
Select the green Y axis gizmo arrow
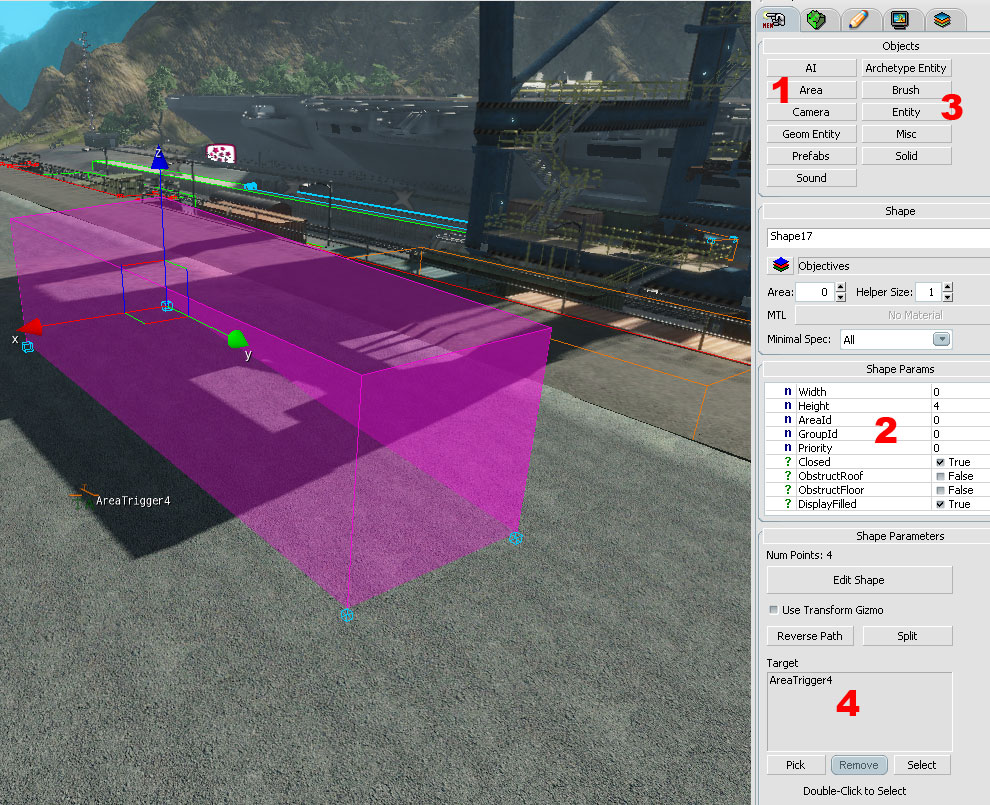click(236, 339)
